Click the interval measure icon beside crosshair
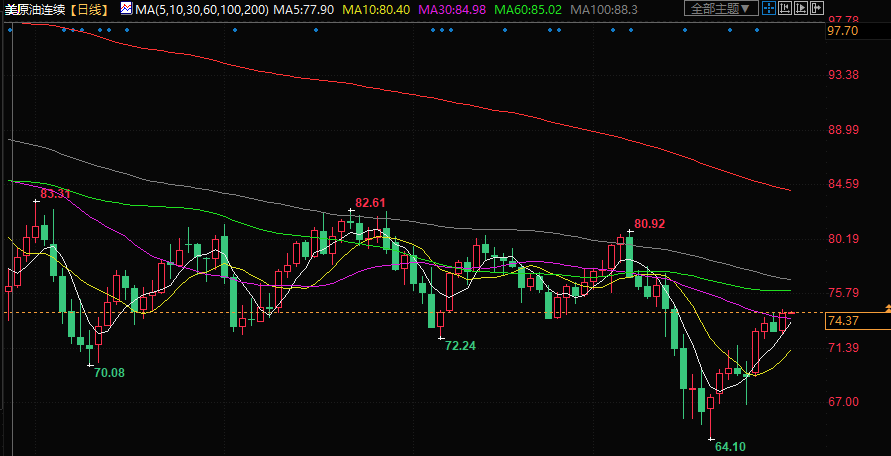The width and height of the screenshot is (891, 456). (785, 8)
